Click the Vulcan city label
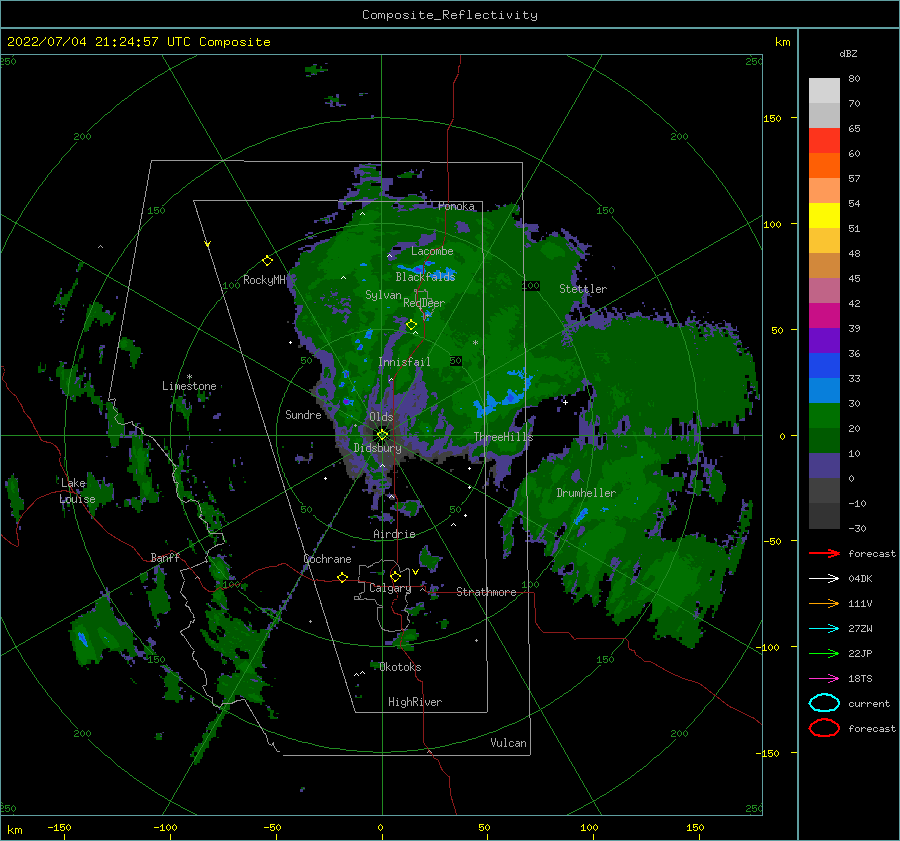900x841 pixels. pos(509,743)
